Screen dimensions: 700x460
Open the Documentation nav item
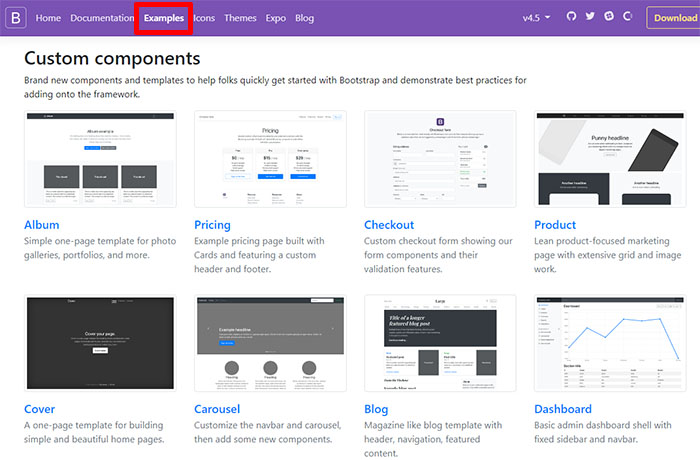[102, 18]
